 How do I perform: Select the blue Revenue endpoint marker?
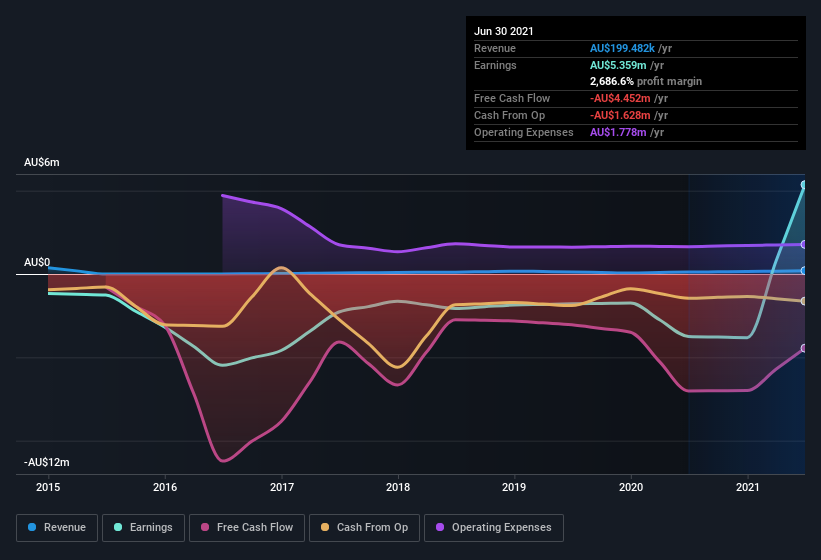pos(804,271)
